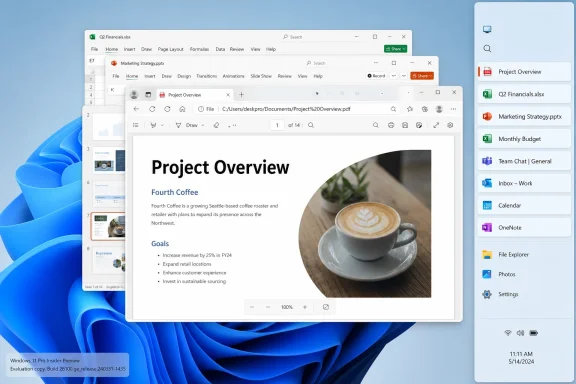This screenshot has height=384, width=576.
Task: Select the Draw tool button in PDF toolbar
Action: [x=187, y=125]
